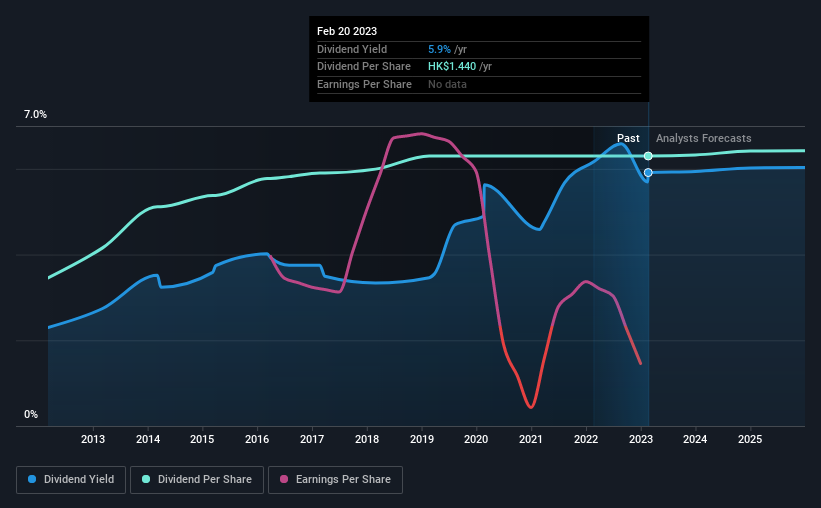Click the pink Earnings Per Share legend dot

[x=284, y=479]
